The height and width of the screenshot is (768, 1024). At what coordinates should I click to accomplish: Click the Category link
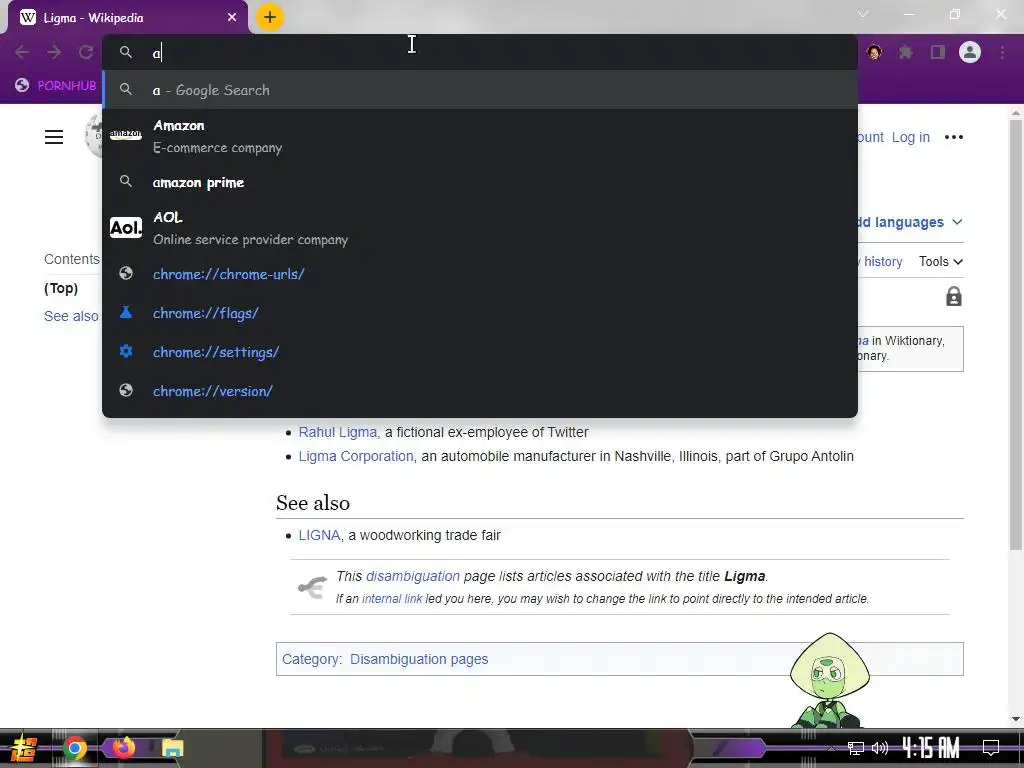click(x=310, y=659)
